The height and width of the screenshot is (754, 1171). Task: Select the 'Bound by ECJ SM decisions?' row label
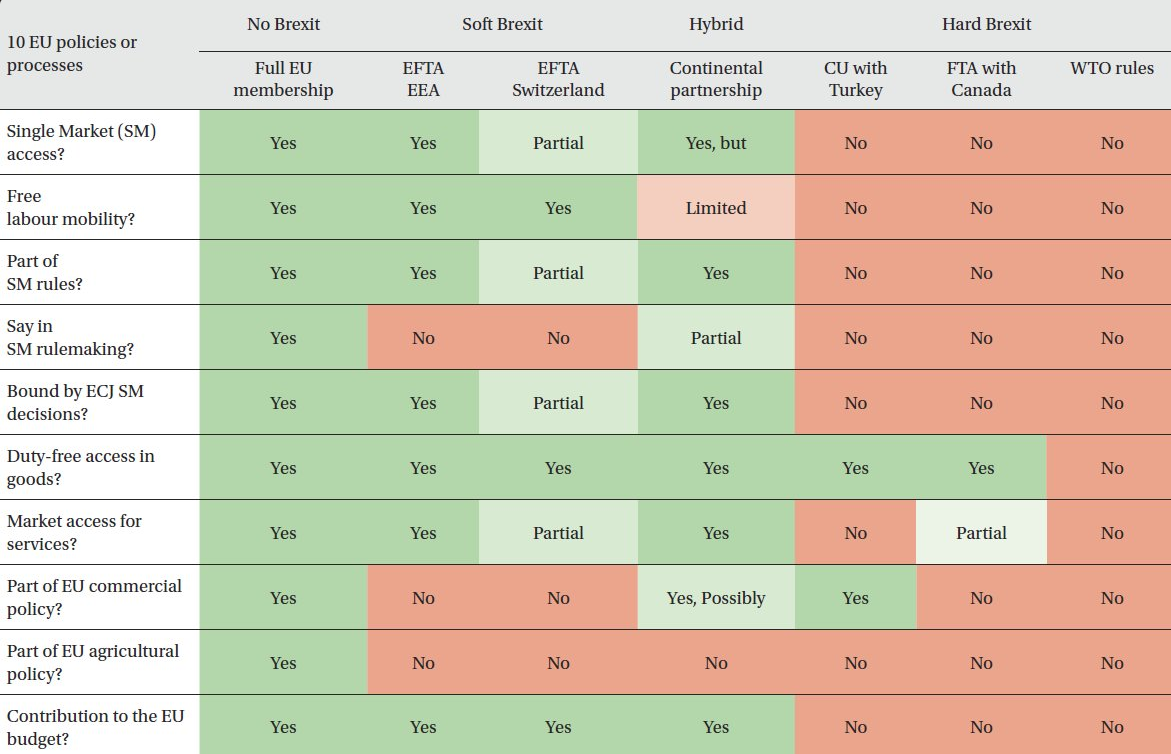coord(75,402)
